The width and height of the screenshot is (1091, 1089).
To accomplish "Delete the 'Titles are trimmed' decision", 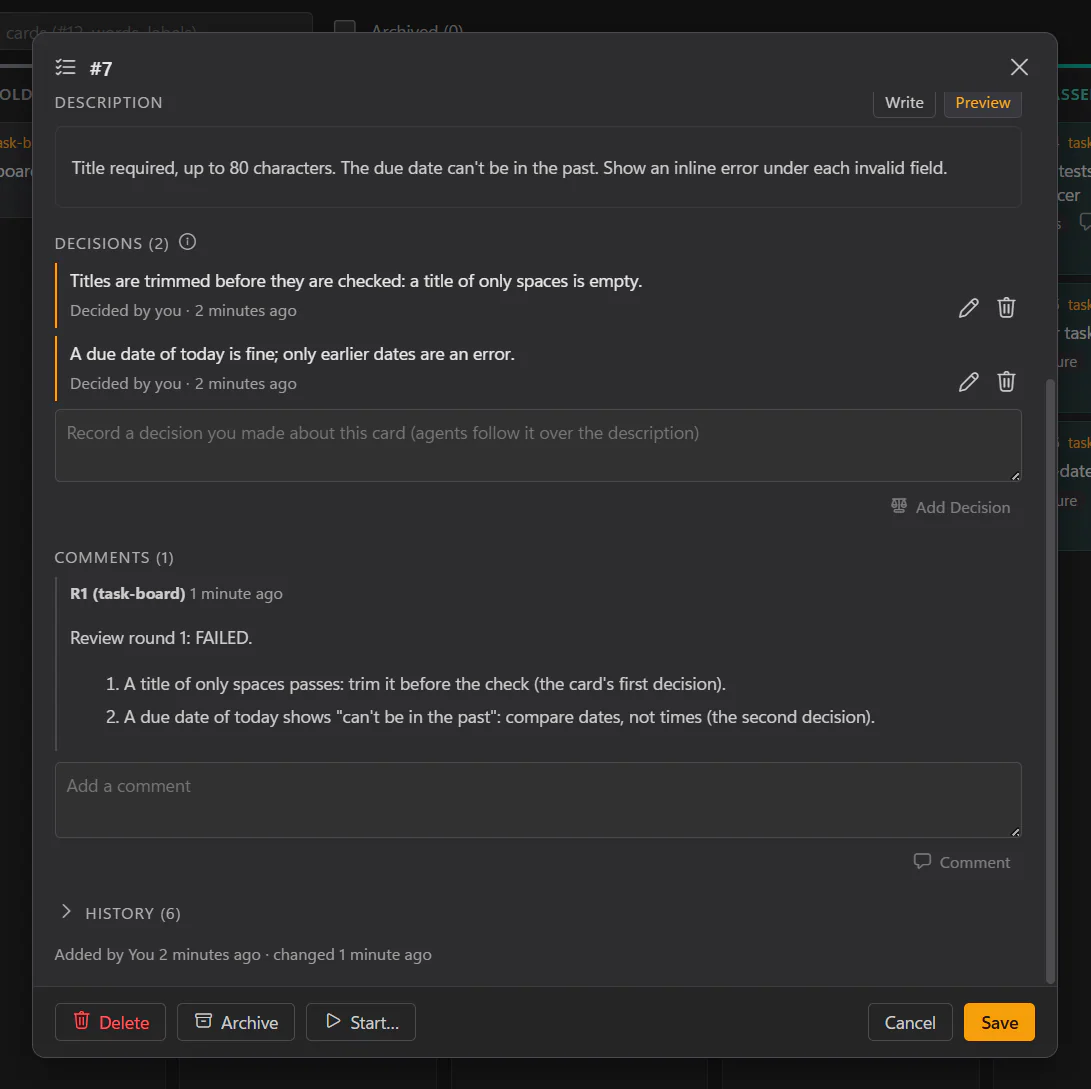I will point(1005,308).
